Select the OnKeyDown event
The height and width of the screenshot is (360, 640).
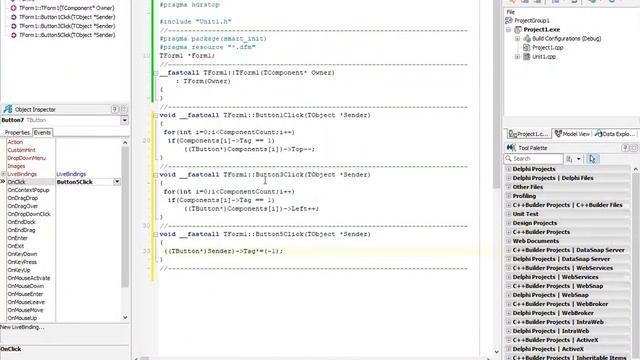click(x=22, y=254)
